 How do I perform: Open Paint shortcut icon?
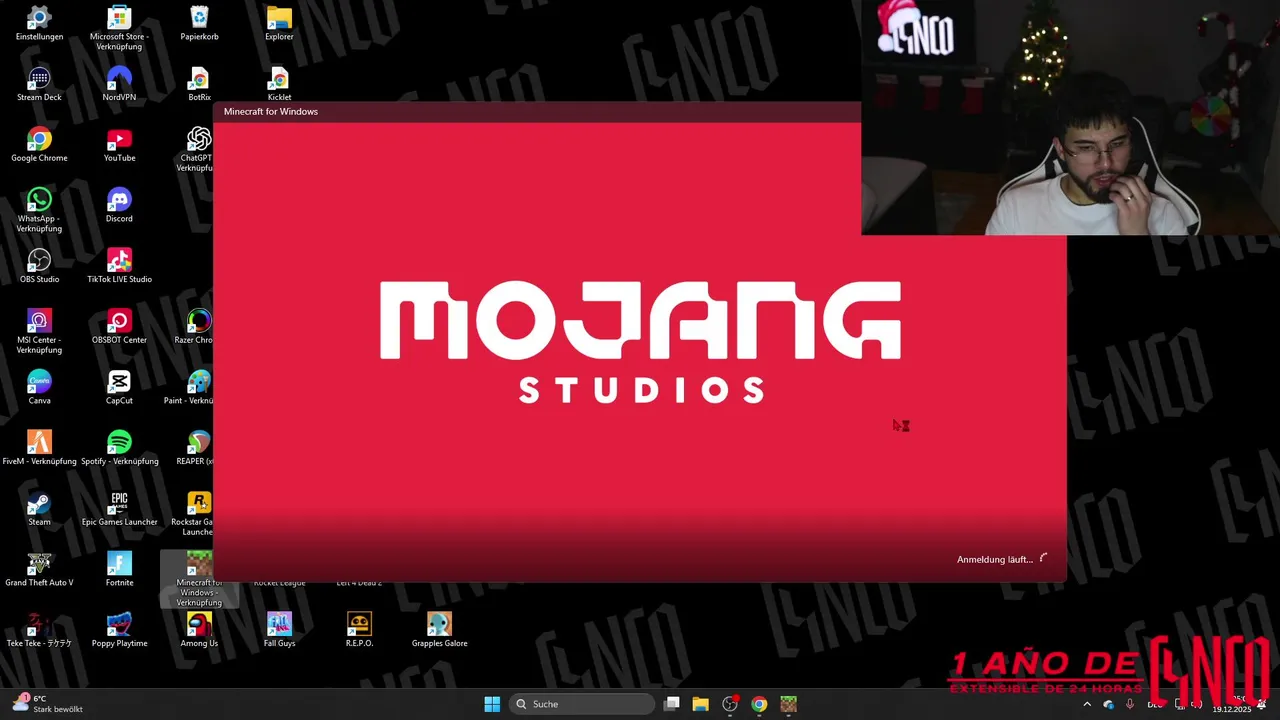[x=190, y=388]
